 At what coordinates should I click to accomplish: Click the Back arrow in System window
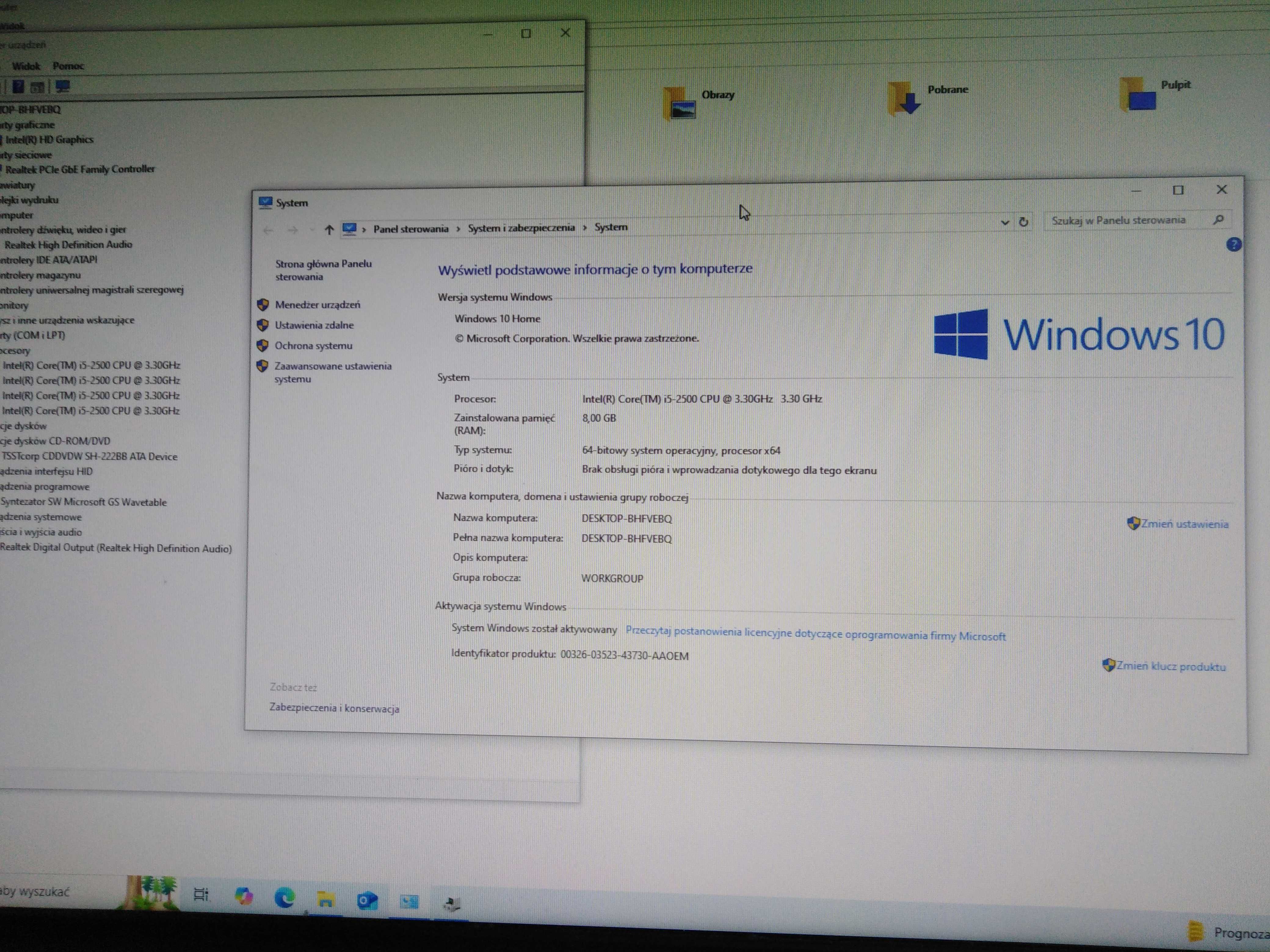[x=267, y=230]
